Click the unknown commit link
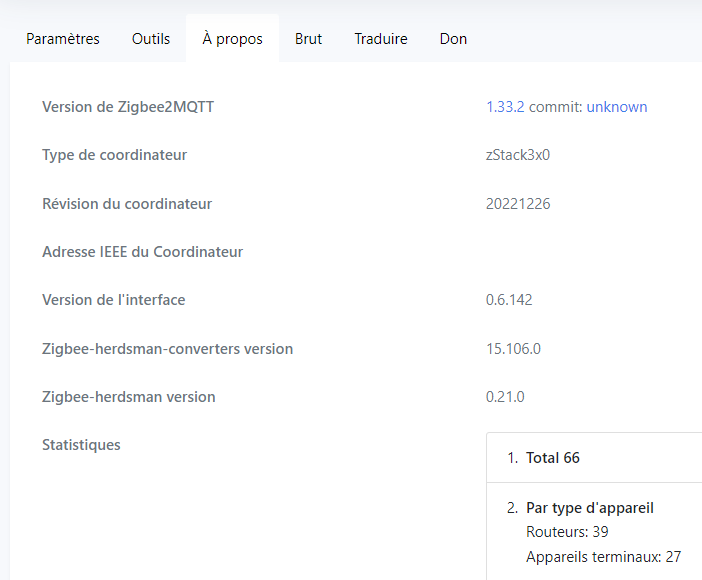Screen dimensions: 702x580 point(617,107)
